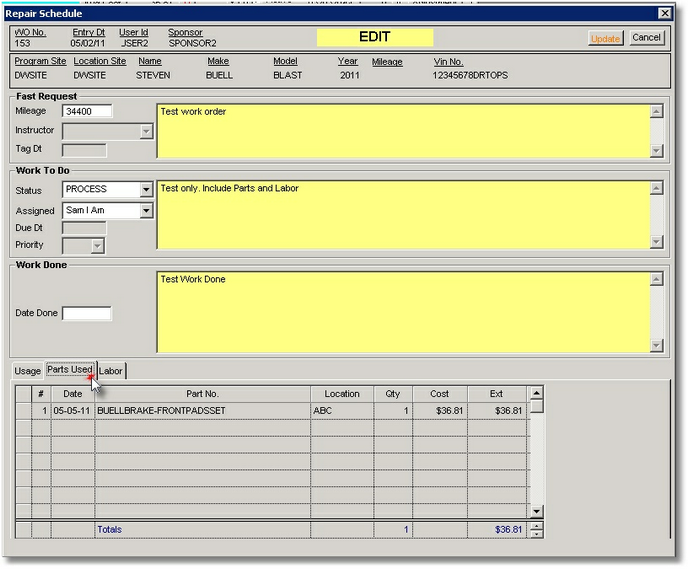Switch to the Usage tab
Image resolution: width=688 pixels, height=569 pixels.
[28, 371]
